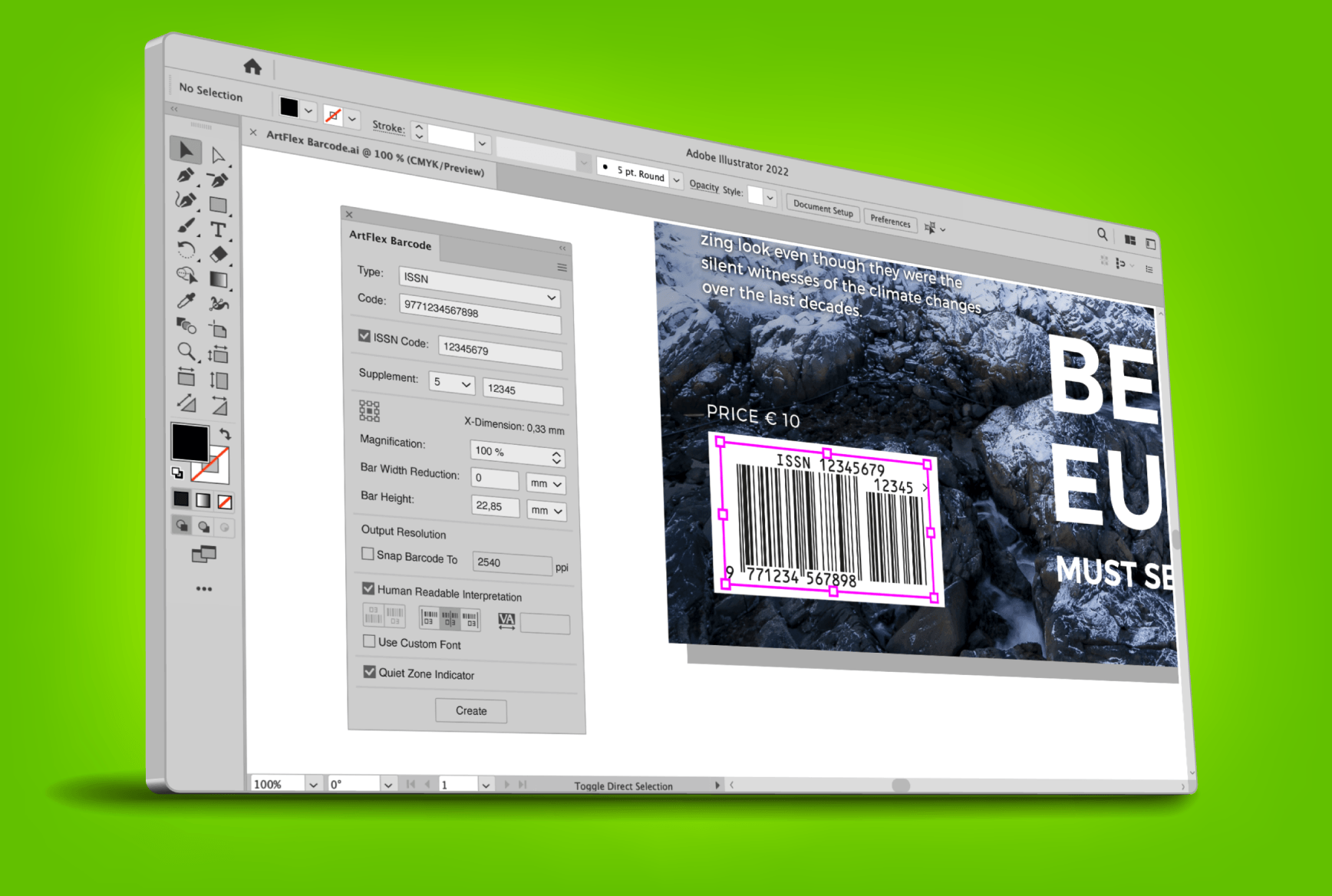Click the Create button
Viewport: 1332px width, 896px height.
(471, 711)
